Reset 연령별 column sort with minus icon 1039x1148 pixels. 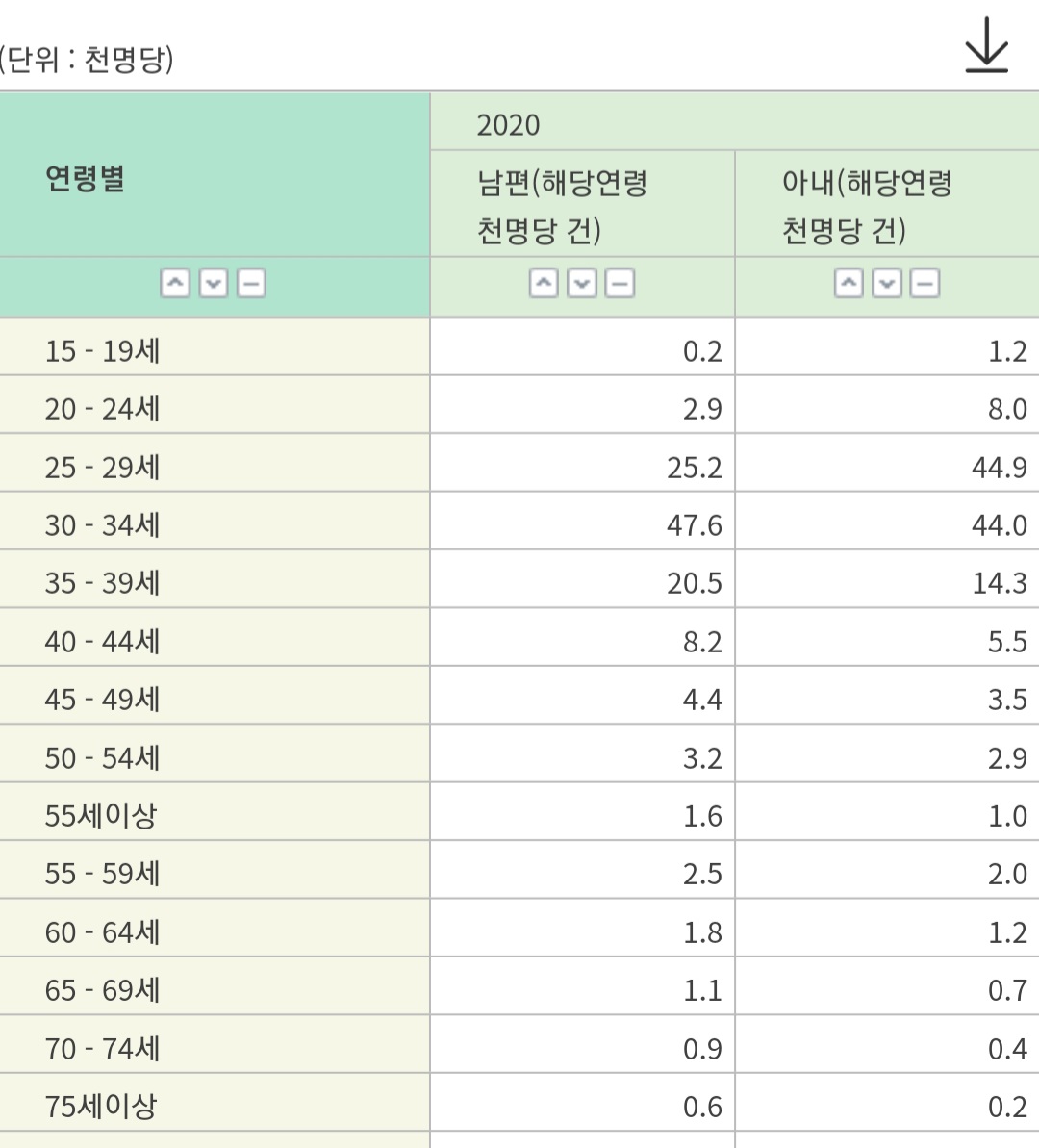click(251, 284)
